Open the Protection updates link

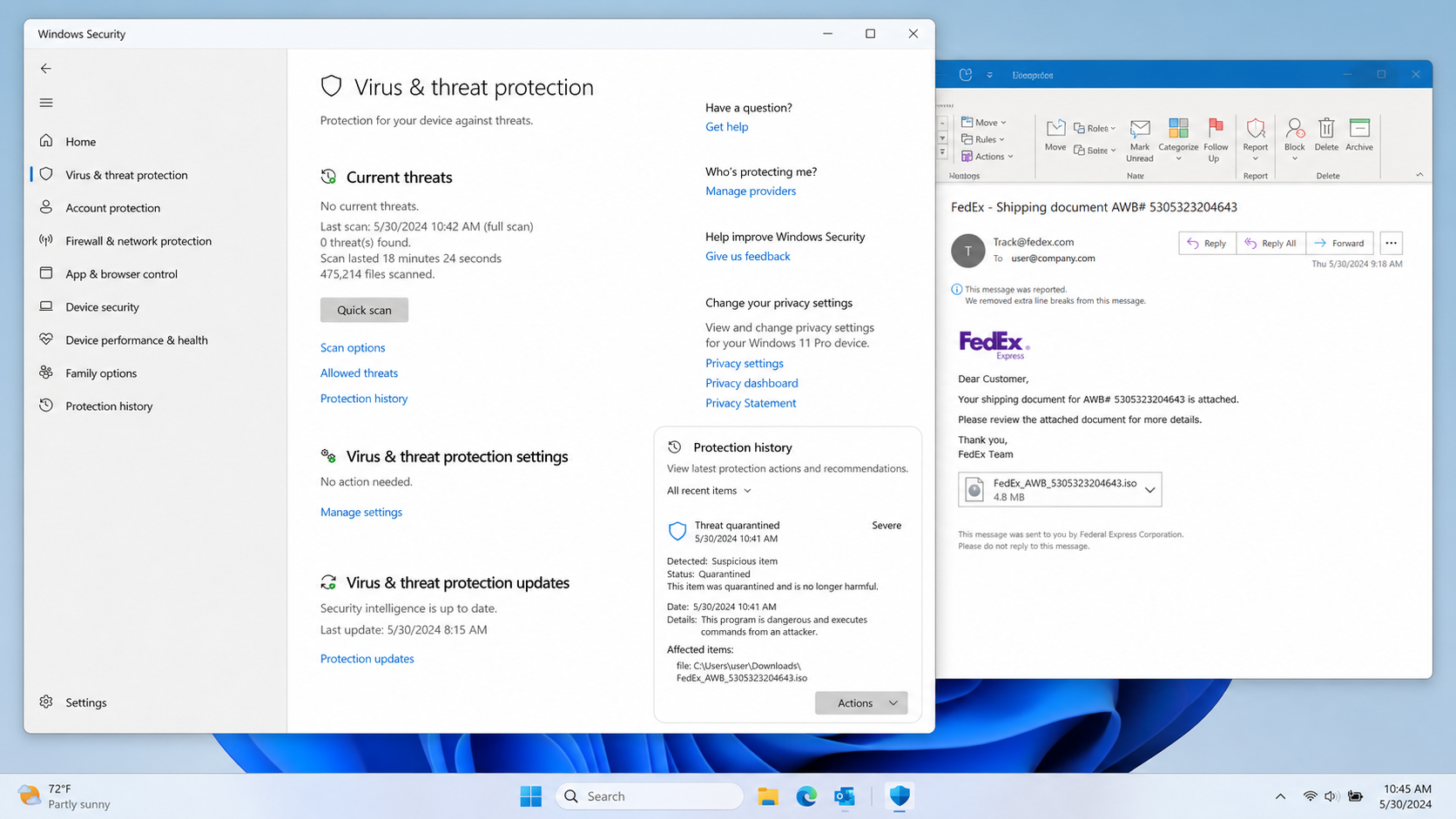tap(367, 658)
